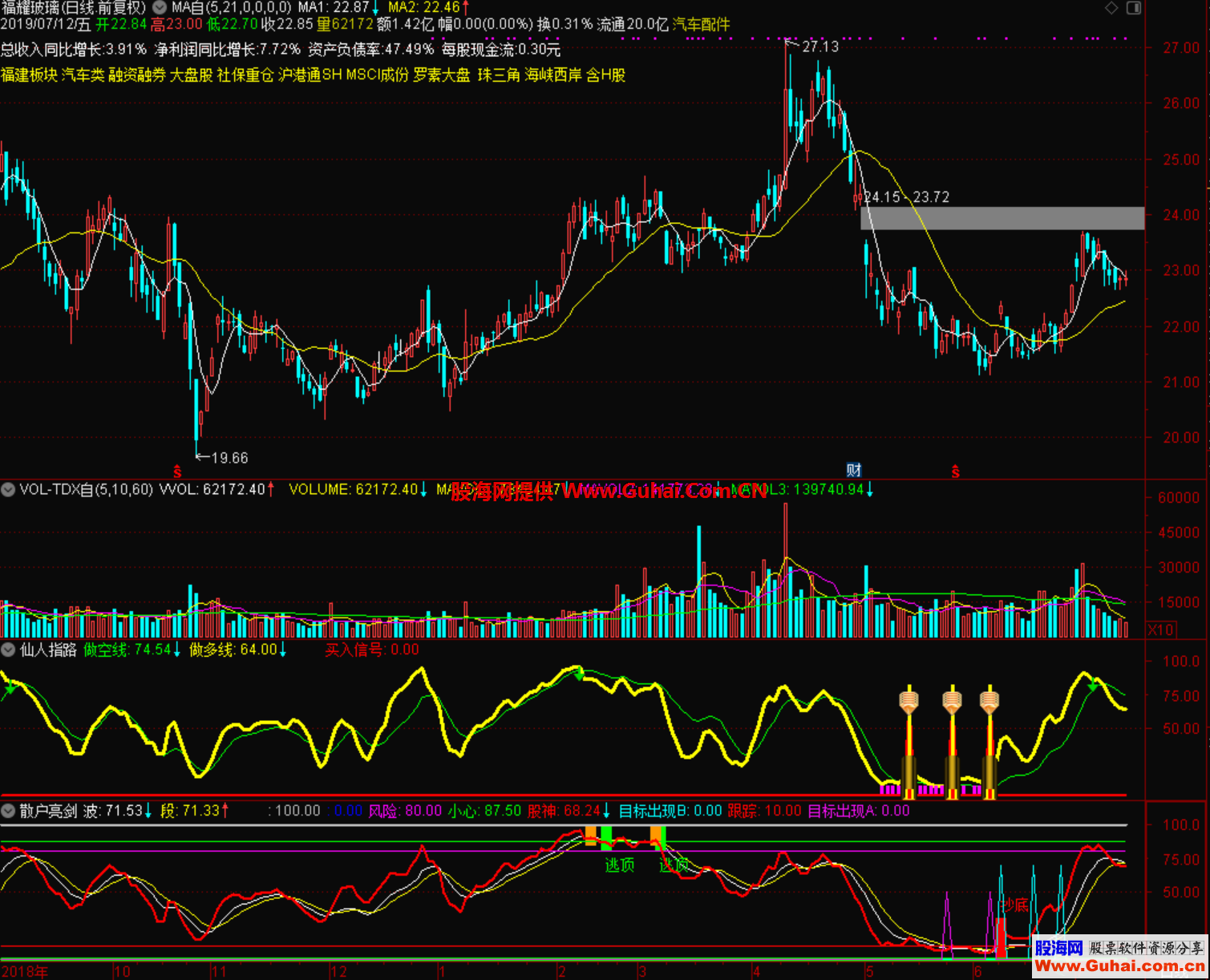
Task: Toggle the X10 volume scale box
Action: pyautogui.click(x=1160, y=630)
